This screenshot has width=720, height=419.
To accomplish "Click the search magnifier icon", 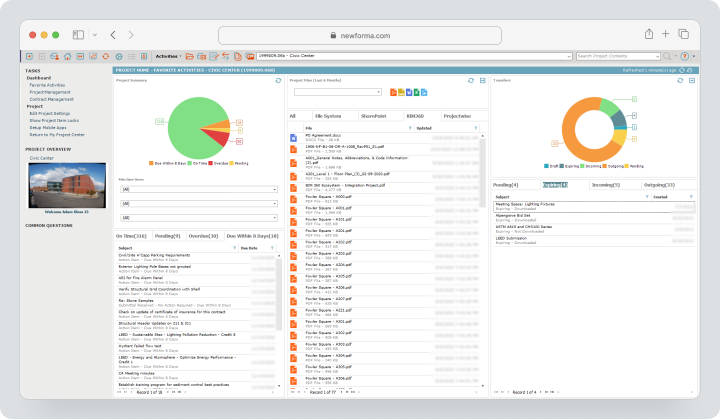I will [x=667, y=56].
